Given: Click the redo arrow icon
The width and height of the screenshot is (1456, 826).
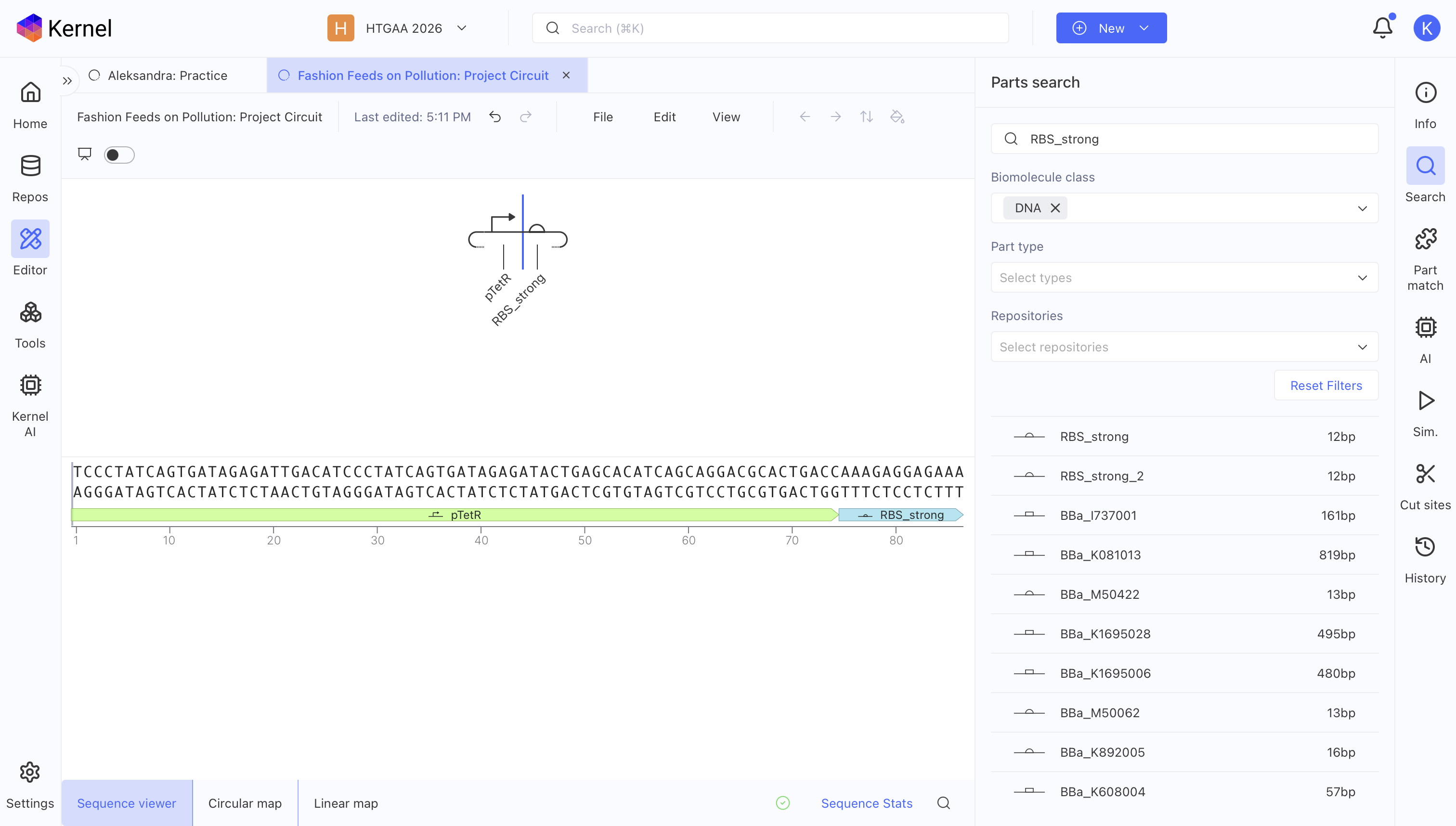Looking at the screenshot, I should click(525, 117).
